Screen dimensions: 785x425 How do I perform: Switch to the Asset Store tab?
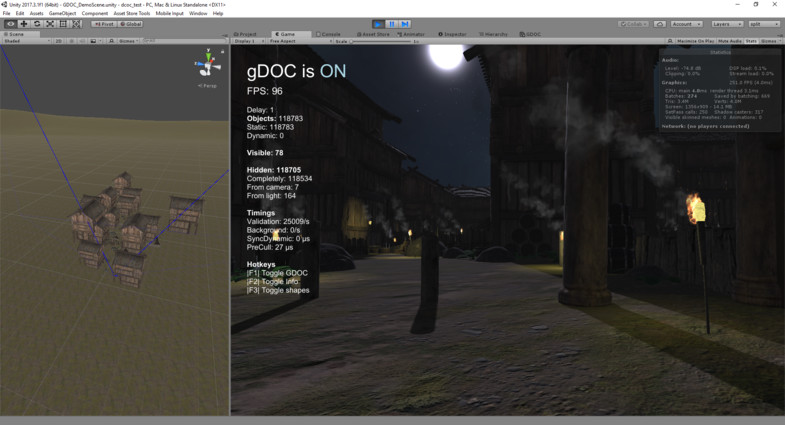tap(373, 34)
